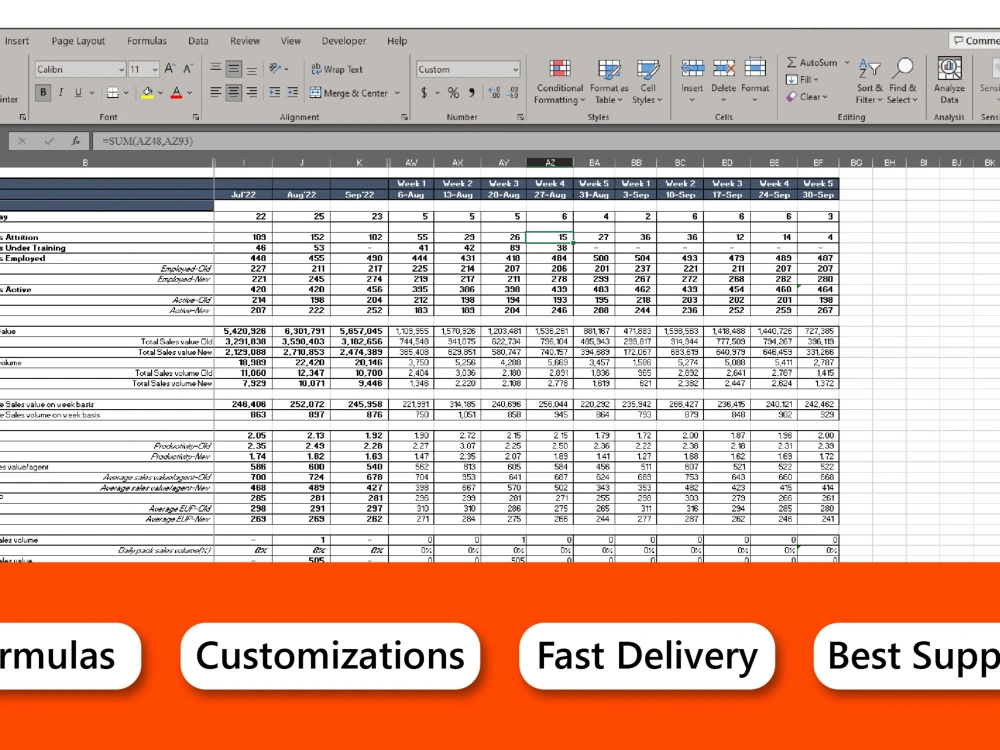Switch to the Formulas ribbon tab
The height and width of the screenshot is (750, 1000).
[x=146, y=40]
